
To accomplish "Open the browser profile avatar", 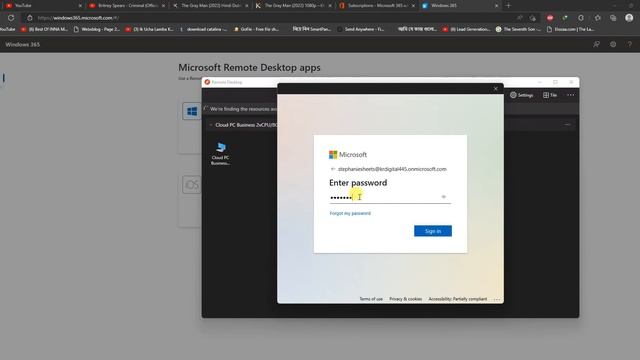I will pos(629,18).
